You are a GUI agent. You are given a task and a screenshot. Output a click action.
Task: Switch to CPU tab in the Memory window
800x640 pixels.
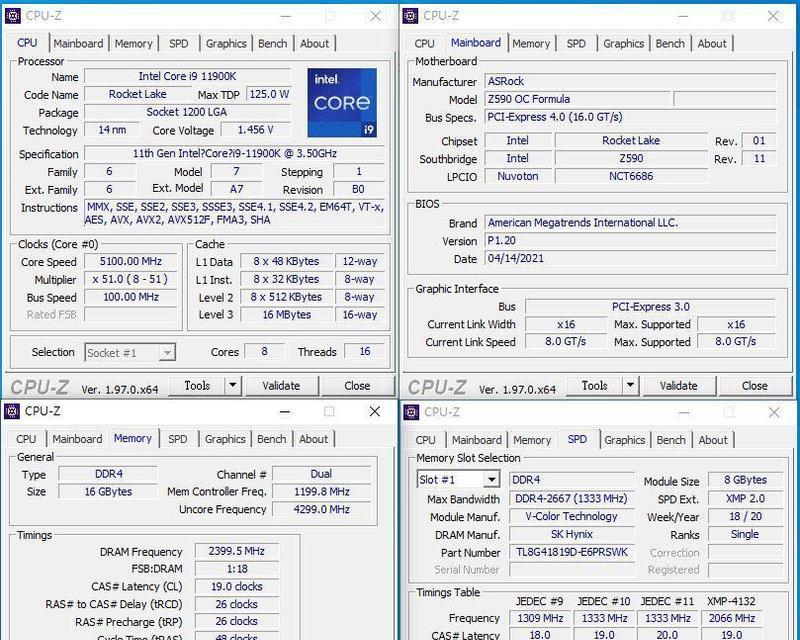click(x=26, y=439)
